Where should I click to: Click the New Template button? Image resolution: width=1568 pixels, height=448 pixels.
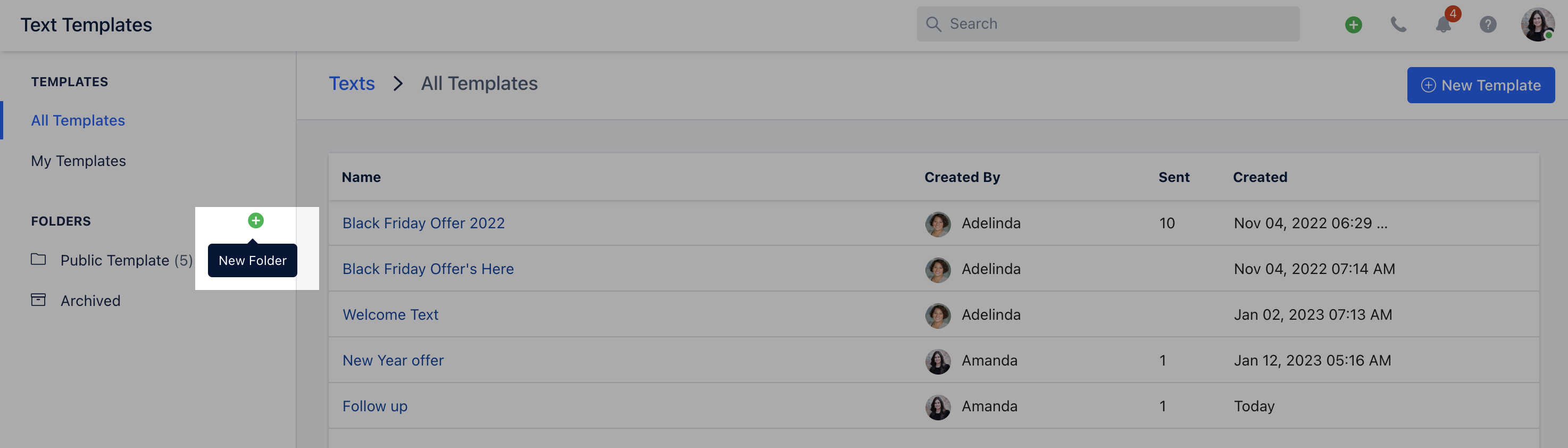pos(1480,85)
